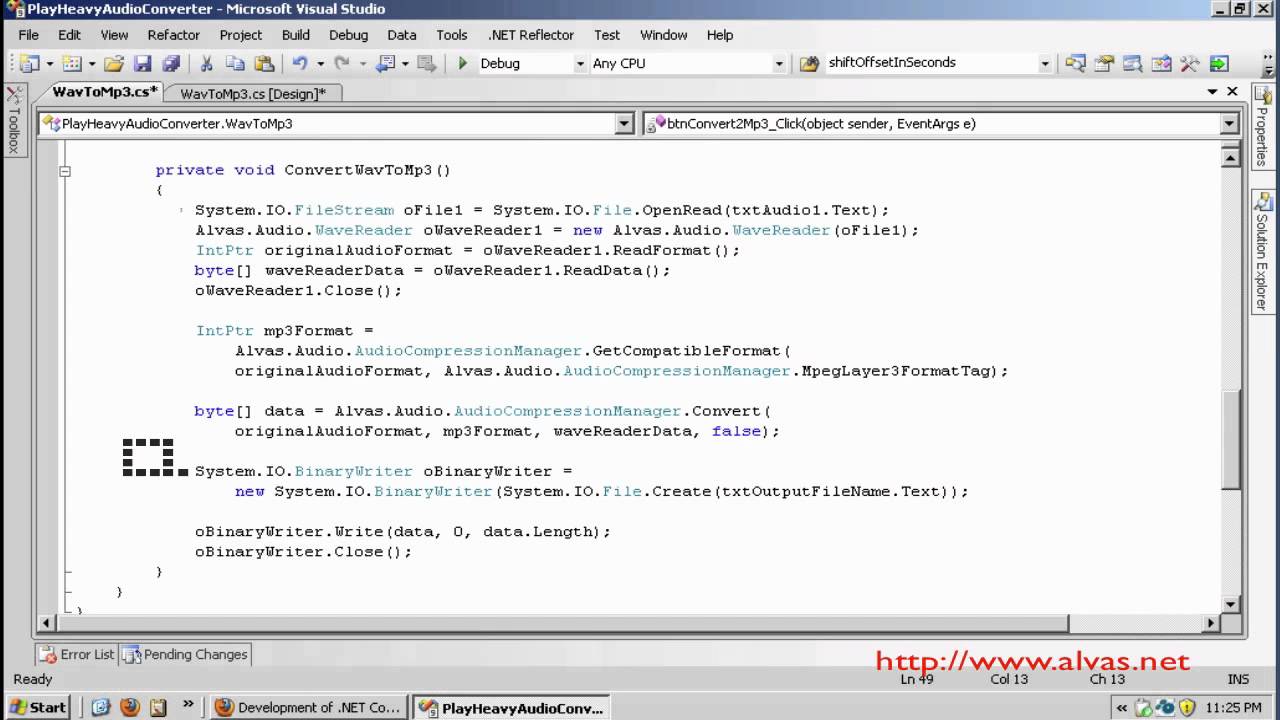This screenshot has width=1280, height=720.
Task: Open the Edit menu
Action: click(69, 35)
